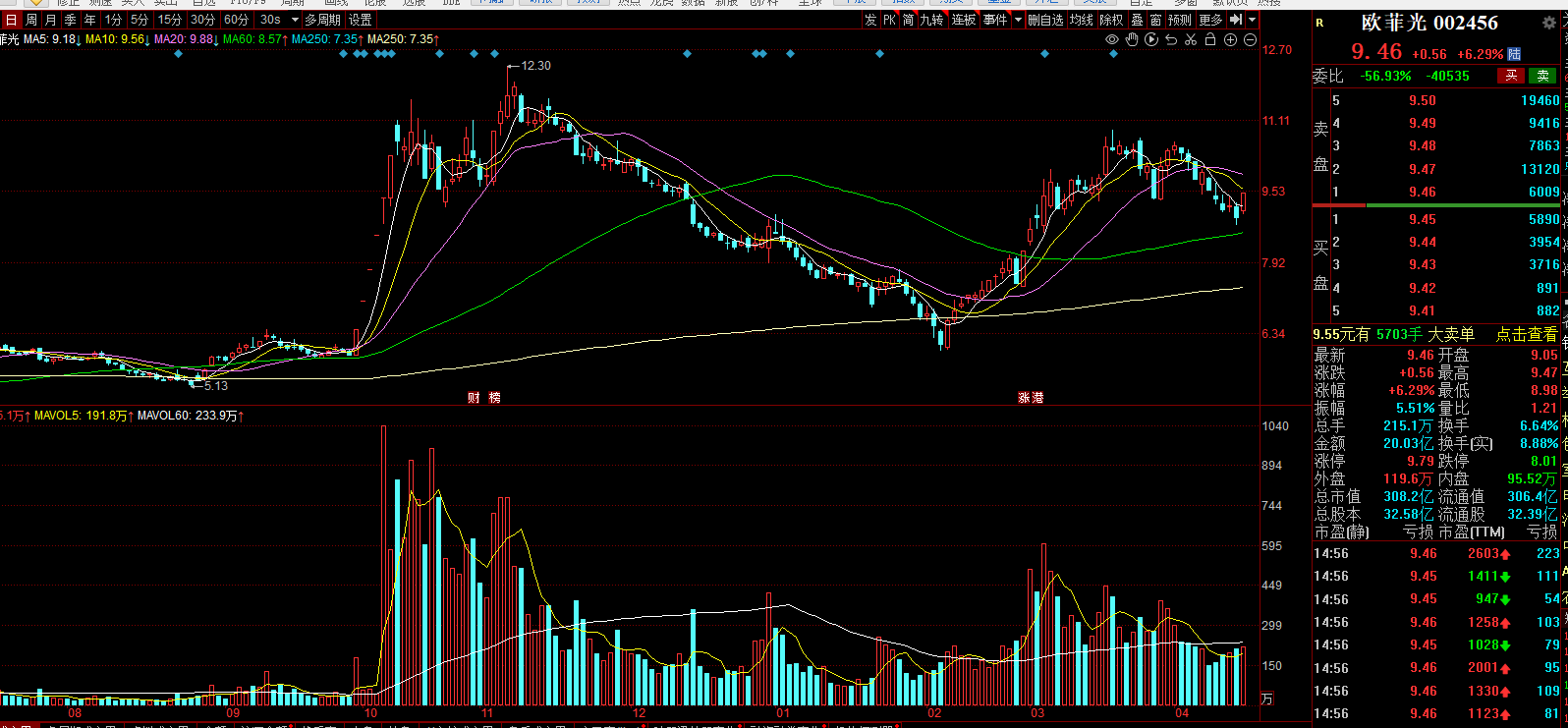The height and width of the screenshot is (728, 1568).
Task: Click the 简 simplified view button
Action: point(908,20)
